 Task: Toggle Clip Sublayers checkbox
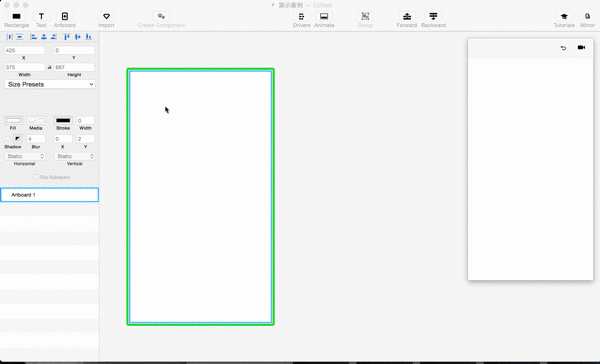[x=36, y=177]
